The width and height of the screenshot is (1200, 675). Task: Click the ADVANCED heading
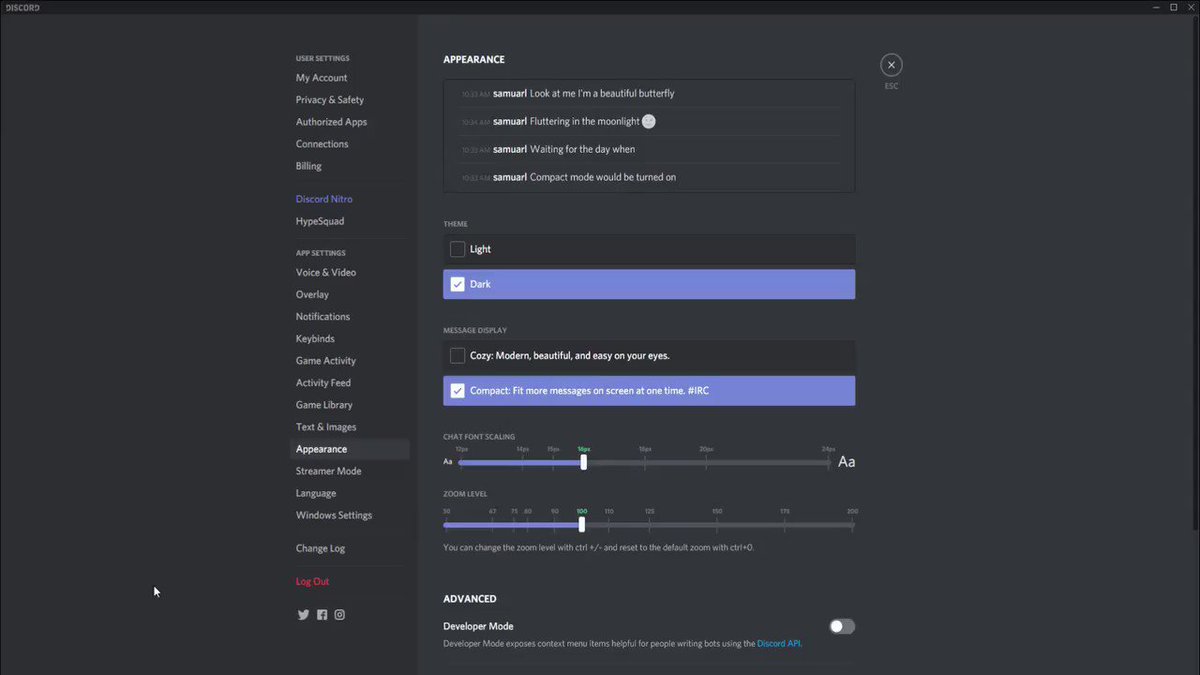[470, 599]
